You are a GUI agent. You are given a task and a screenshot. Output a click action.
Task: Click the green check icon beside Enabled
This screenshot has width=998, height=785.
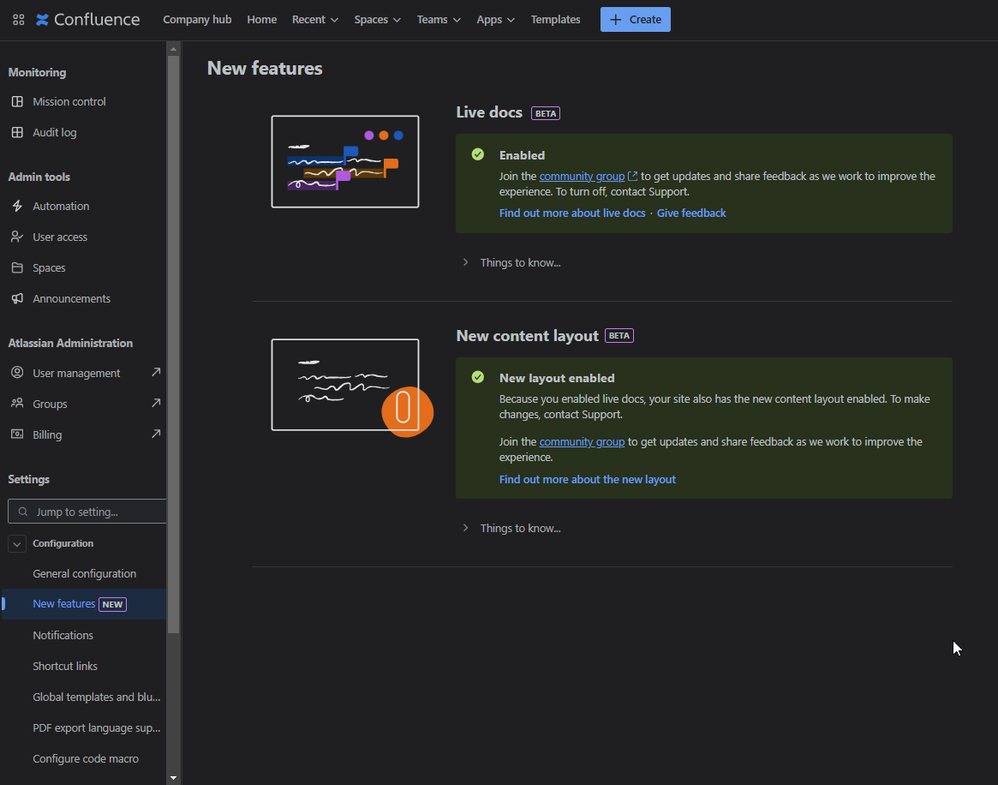point(478,155)
